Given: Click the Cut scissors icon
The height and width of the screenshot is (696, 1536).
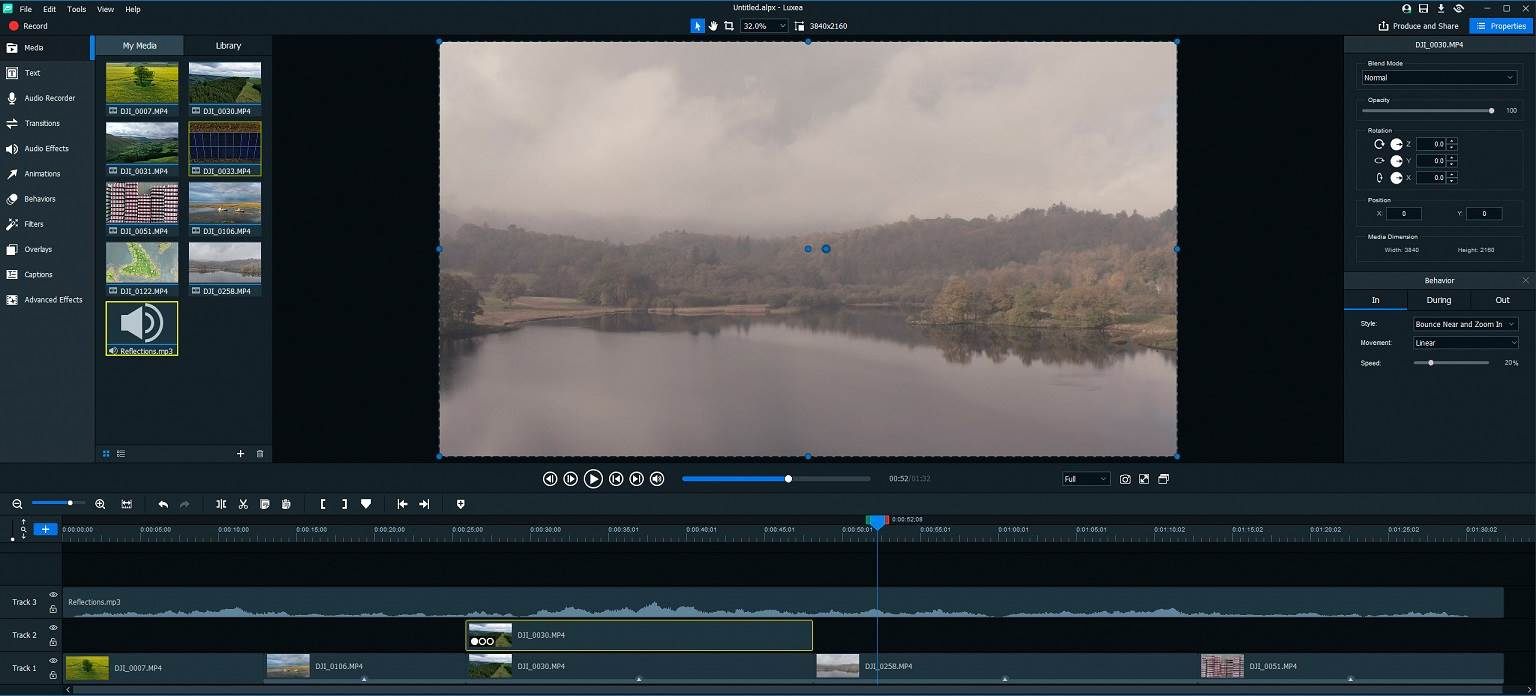Looking at the screenshot, I should coord(243,504).
